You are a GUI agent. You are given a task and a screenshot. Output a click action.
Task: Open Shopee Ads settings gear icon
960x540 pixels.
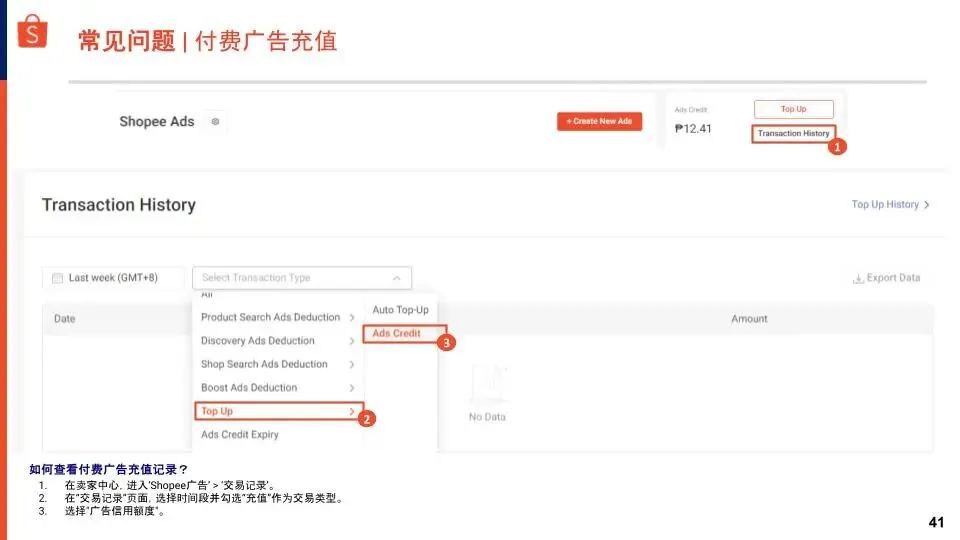(x=215, y=122)
